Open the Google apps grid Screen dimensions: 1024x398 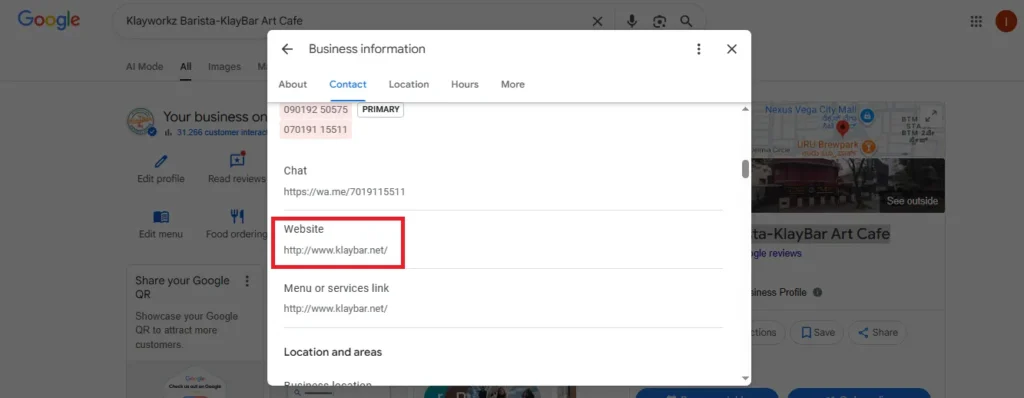[976, 22]
